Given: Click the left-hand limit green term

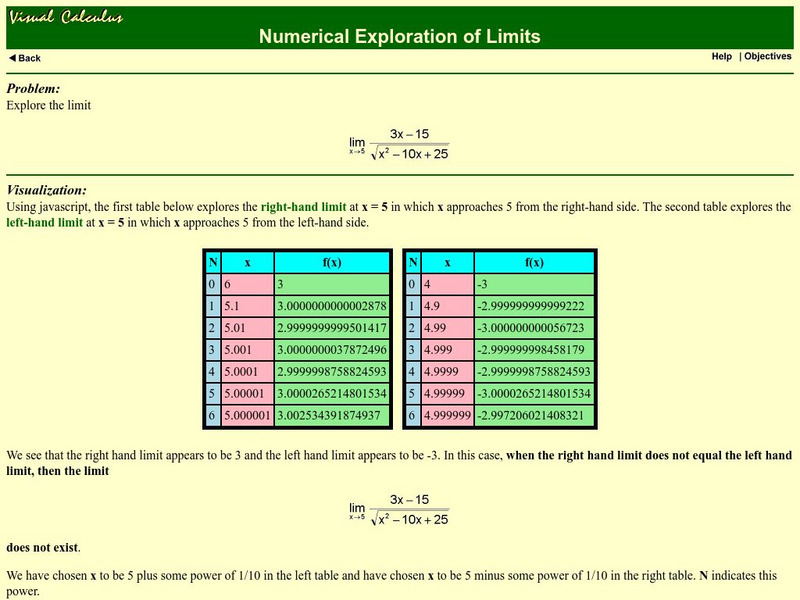Looking at the screenshot, I should pyautogui.click(x=44, y=222).
